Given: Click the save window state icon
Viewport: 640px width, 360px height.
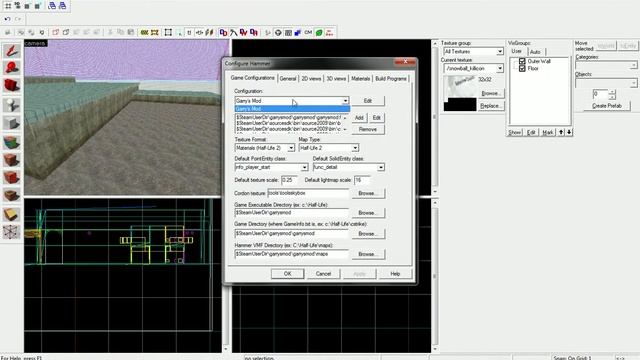Looking at the screenshot, I should coord(62,6).
